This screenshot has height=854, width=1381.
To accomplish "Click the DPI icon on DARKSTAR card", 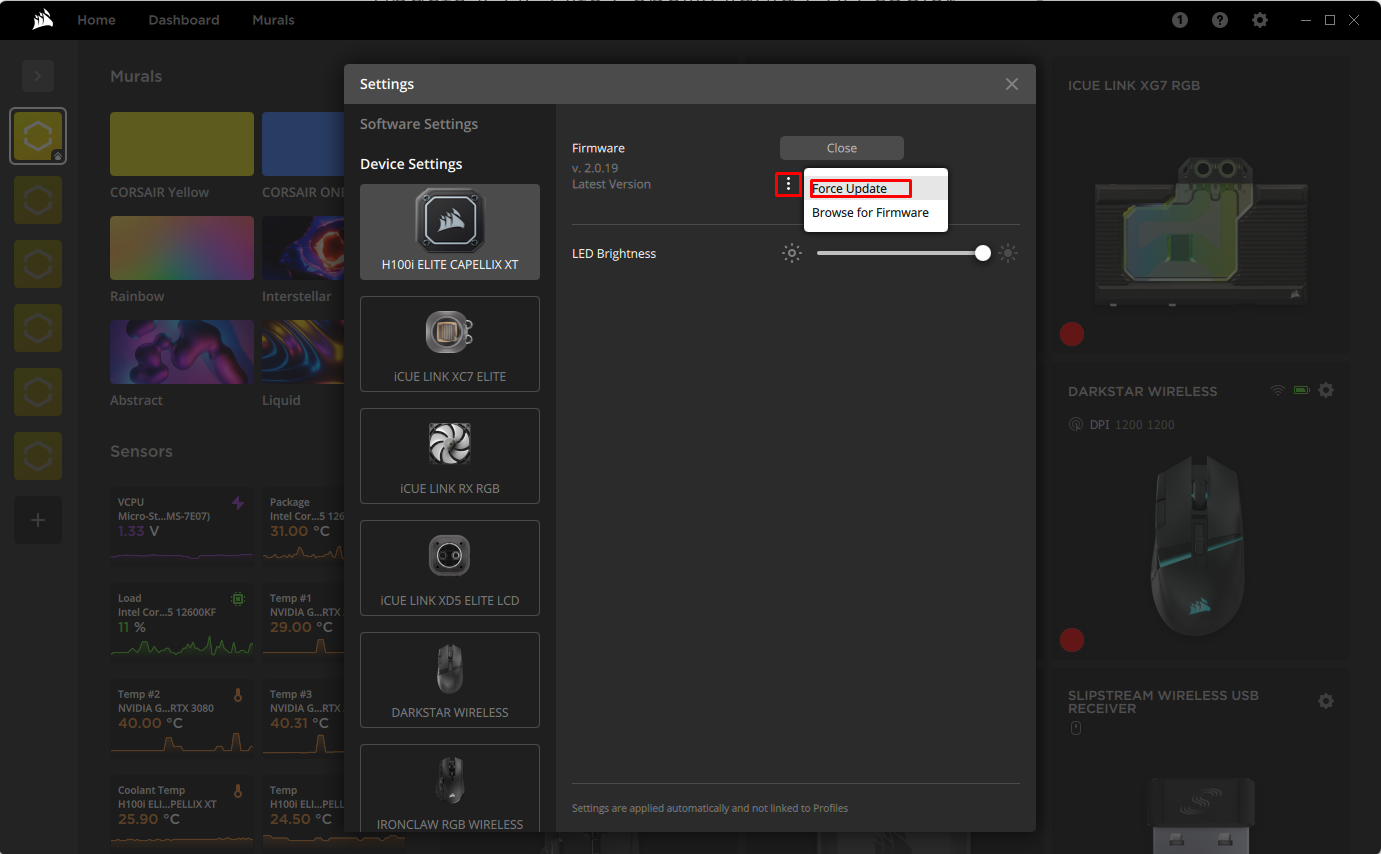I will (1076, 424).
